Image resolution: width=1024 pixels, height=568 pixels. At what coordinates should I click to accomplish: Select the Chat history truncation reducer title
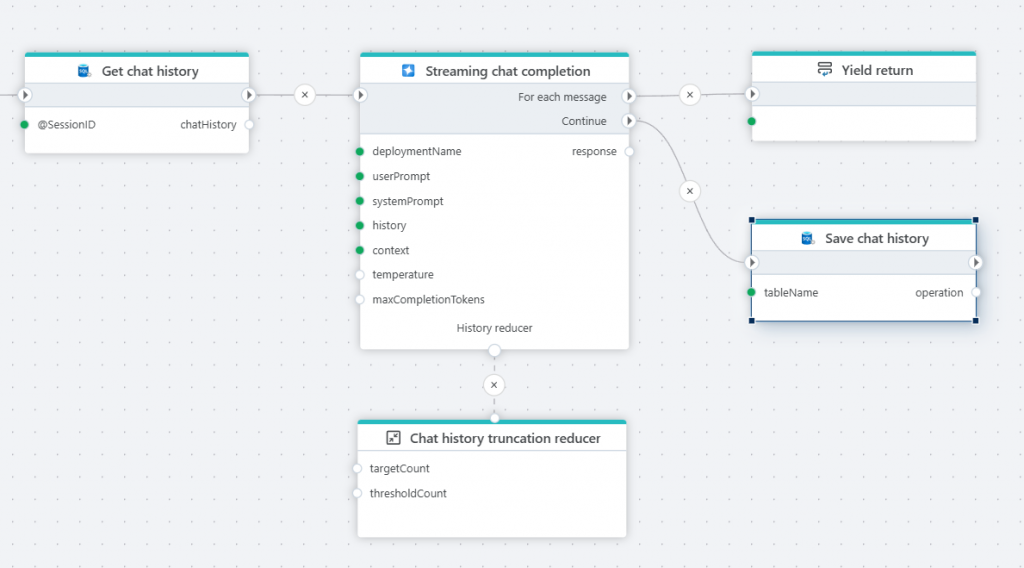click(x=505, y=438)
